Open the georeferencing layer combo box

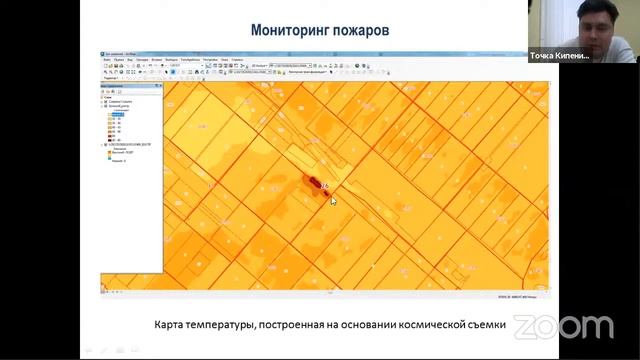(250, 72)
